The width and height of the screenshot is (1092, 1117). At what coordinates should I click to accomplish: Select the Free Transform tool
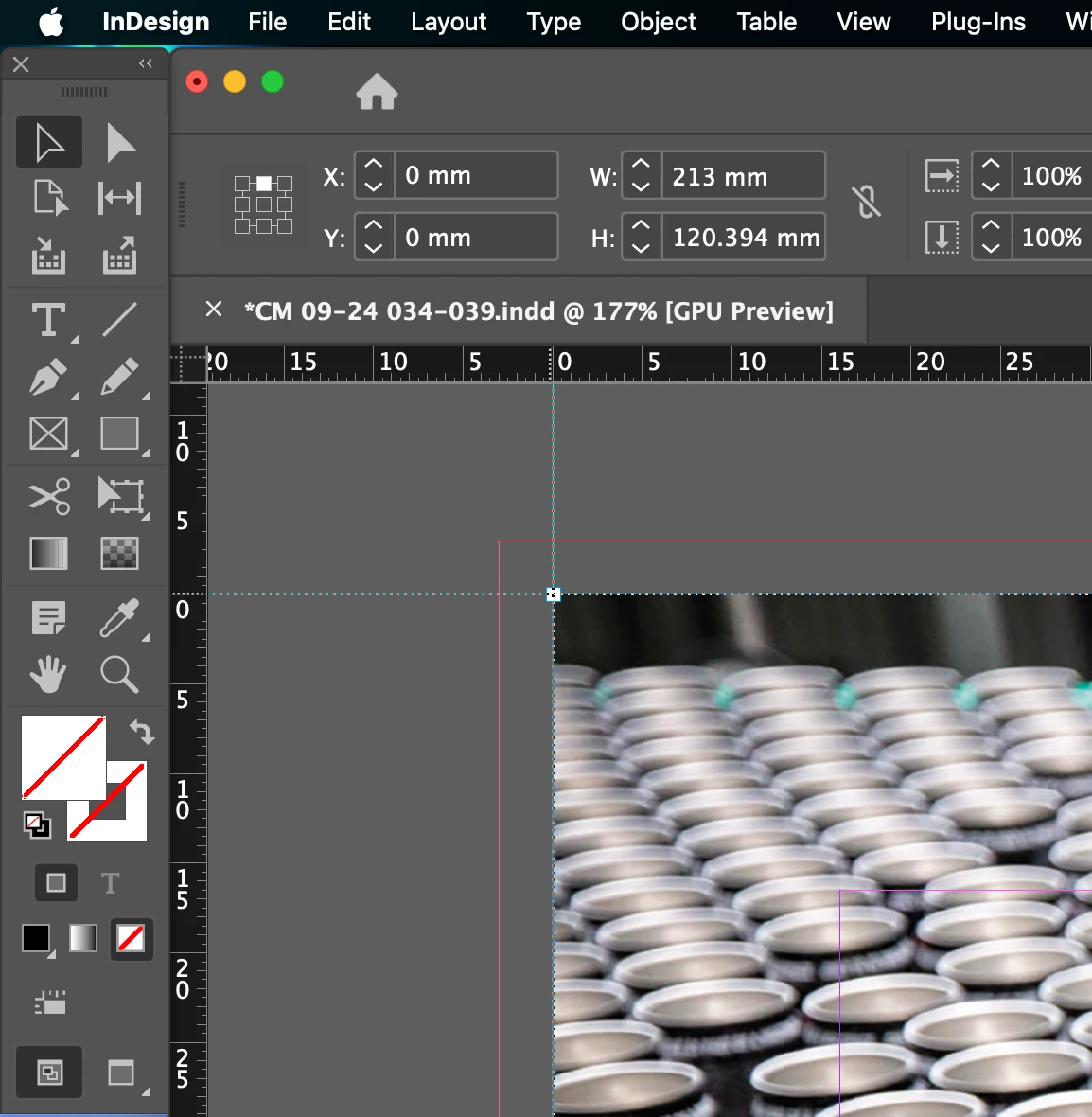120,496
